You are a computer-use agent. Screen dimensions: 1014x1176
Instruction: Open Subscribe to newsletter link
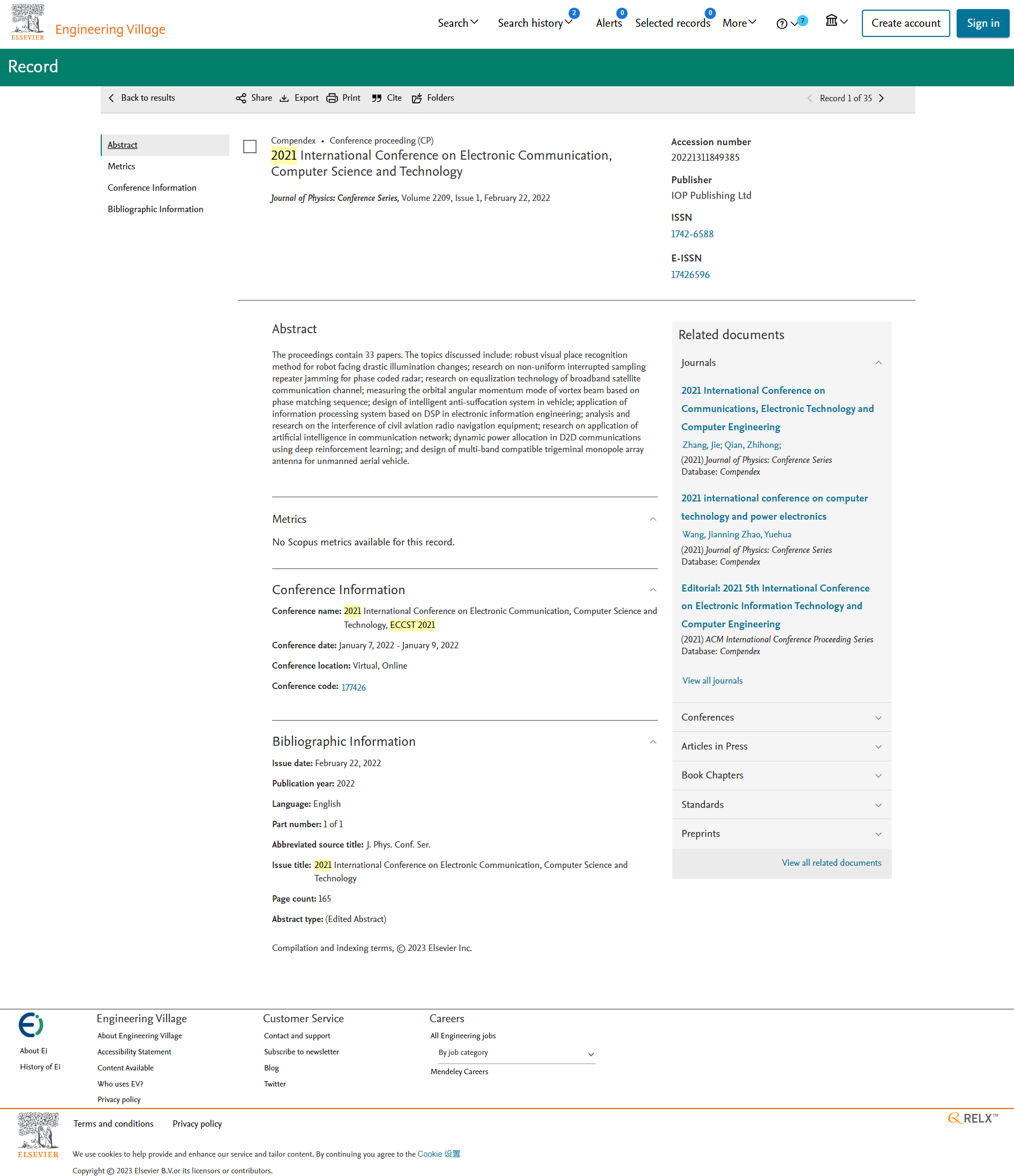click(301, 1052)
